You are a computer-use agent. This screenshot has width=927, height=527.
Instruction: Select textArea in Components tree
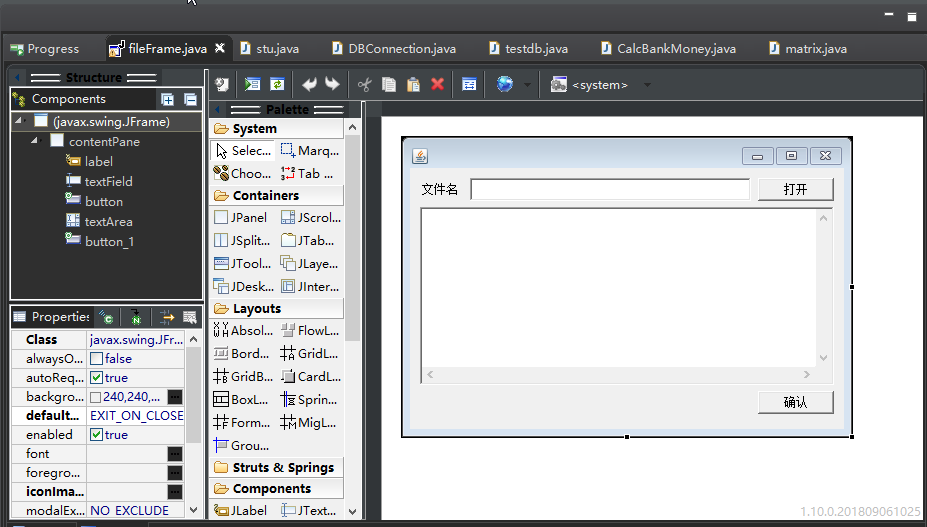point(99,221)
